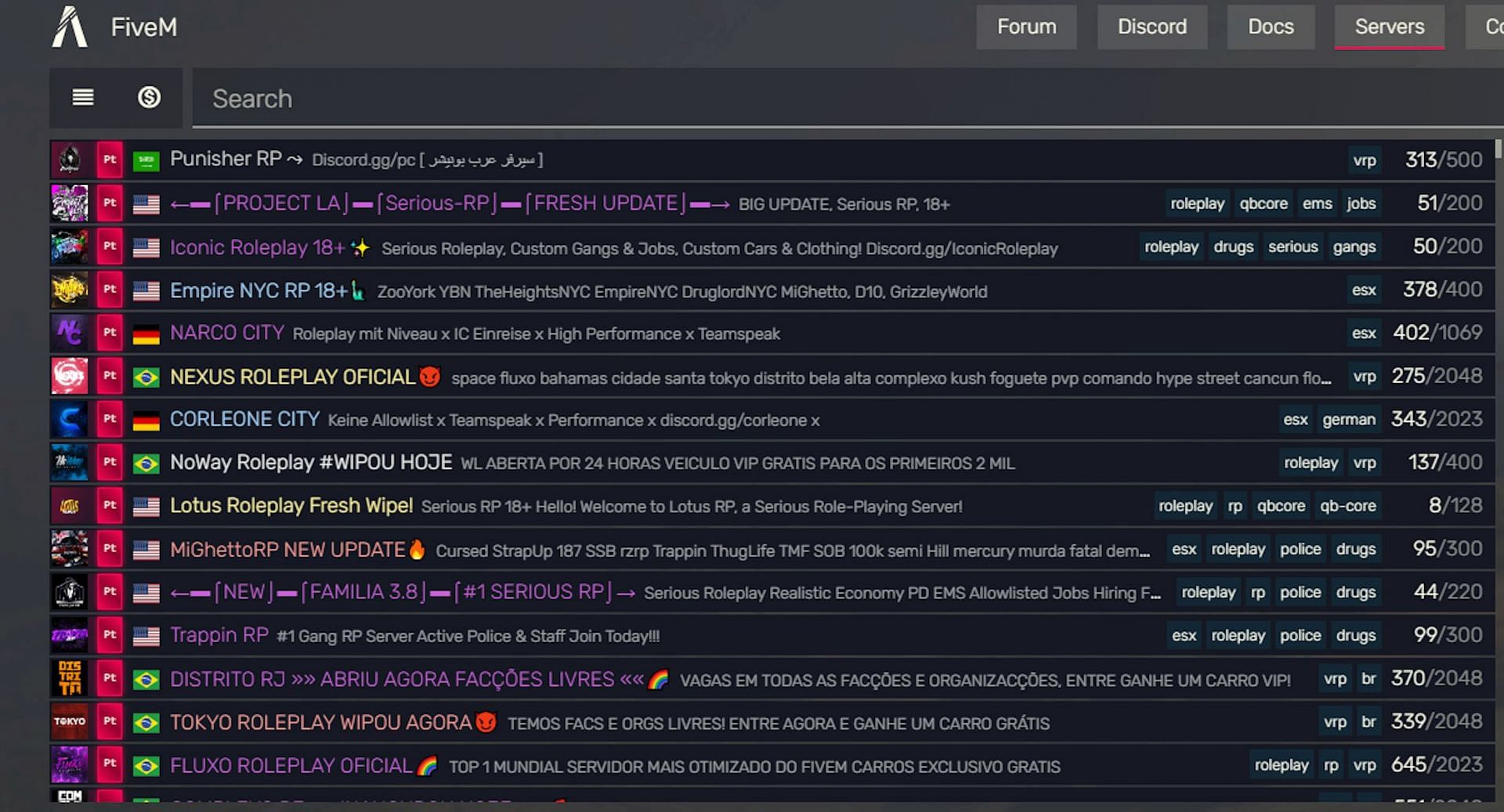Image resolution: width=1504 pixels, height=812 pixels.
Task: Click the server list vertical scrollbar
Action: [x=1498, y=149]
